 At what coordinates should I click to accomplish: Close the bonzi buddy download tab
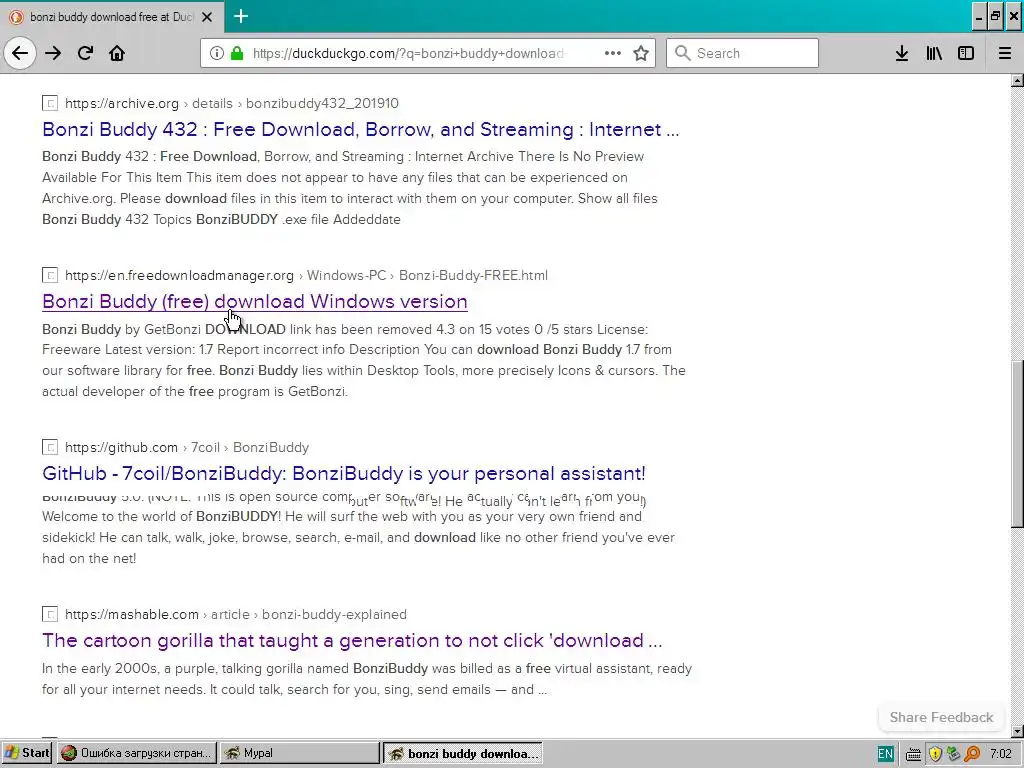(207, 17)
